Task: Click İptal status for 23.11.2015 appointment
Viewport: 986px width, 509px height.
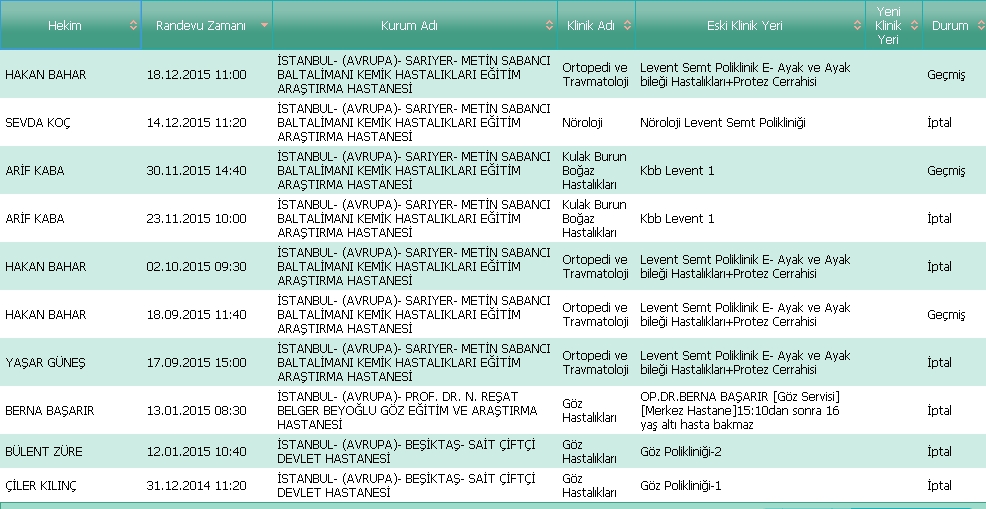Action: tap(939, 218)
